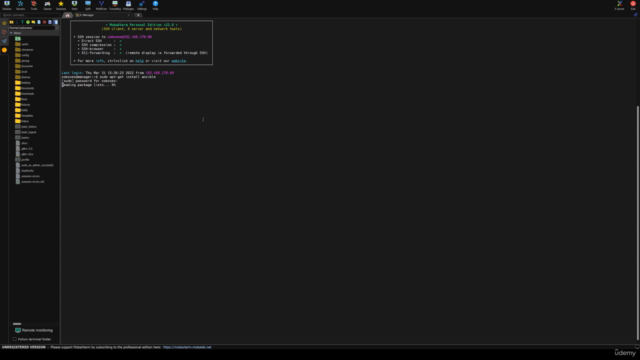The image size is (640, 360).
Task: Click the Split terminal icon
Action: (88, 5)
